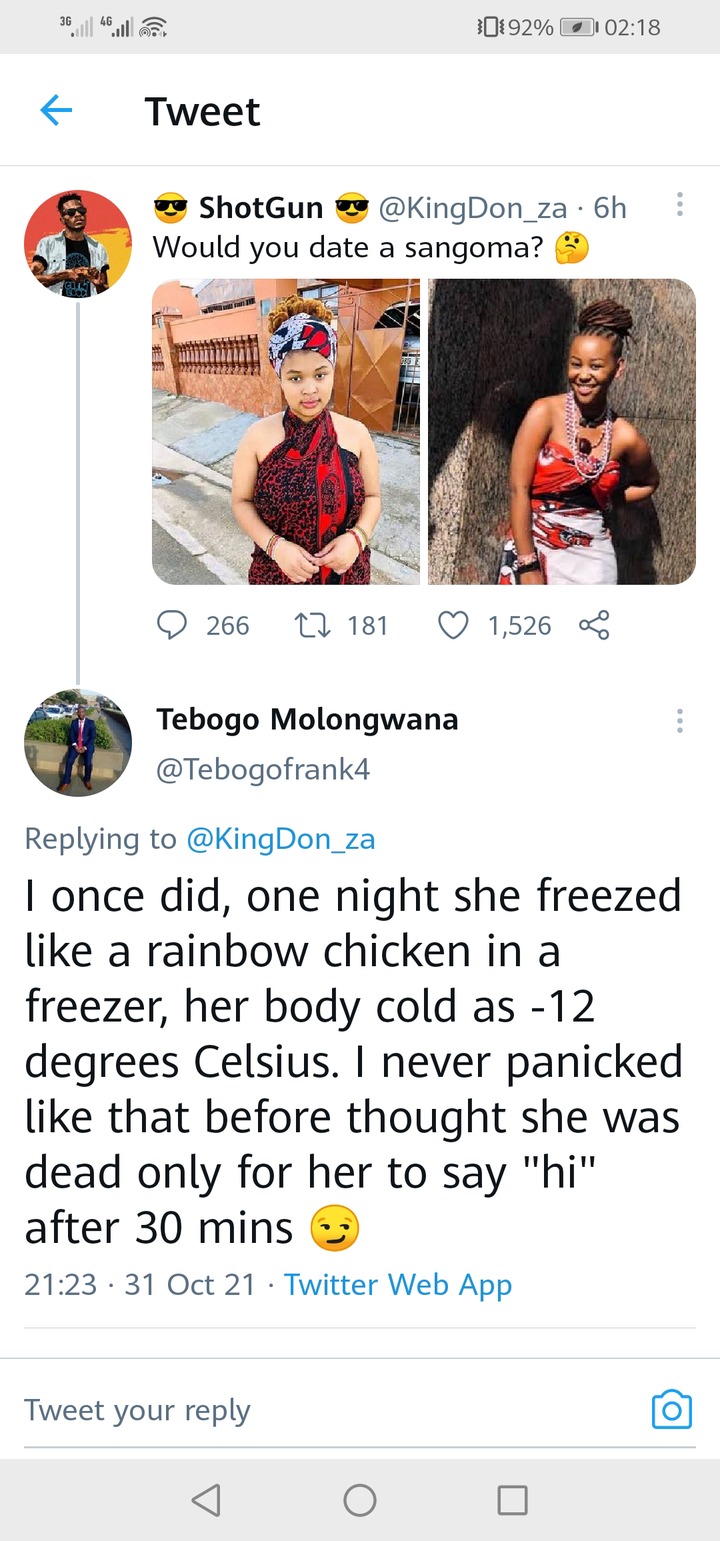Share ShotGun's tweet via share icon
The image size is (720, 1541).
click(x=594, y=626)
